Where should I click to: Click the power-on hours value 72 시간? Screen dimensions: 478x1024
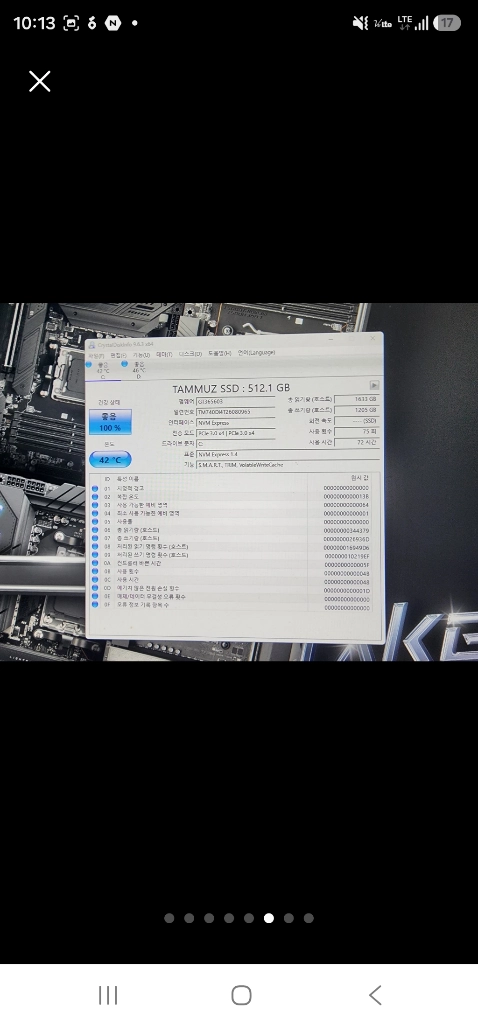tap(357, 442)
